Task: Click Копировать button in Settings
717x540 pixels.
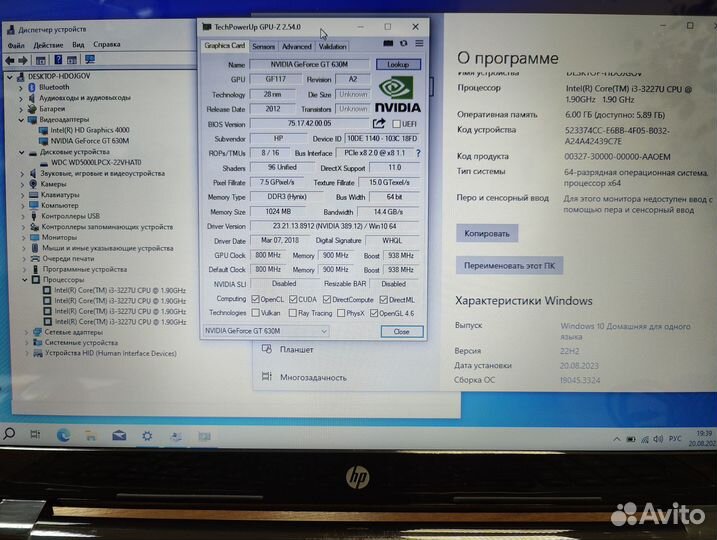Action: [x=487, y=234]
